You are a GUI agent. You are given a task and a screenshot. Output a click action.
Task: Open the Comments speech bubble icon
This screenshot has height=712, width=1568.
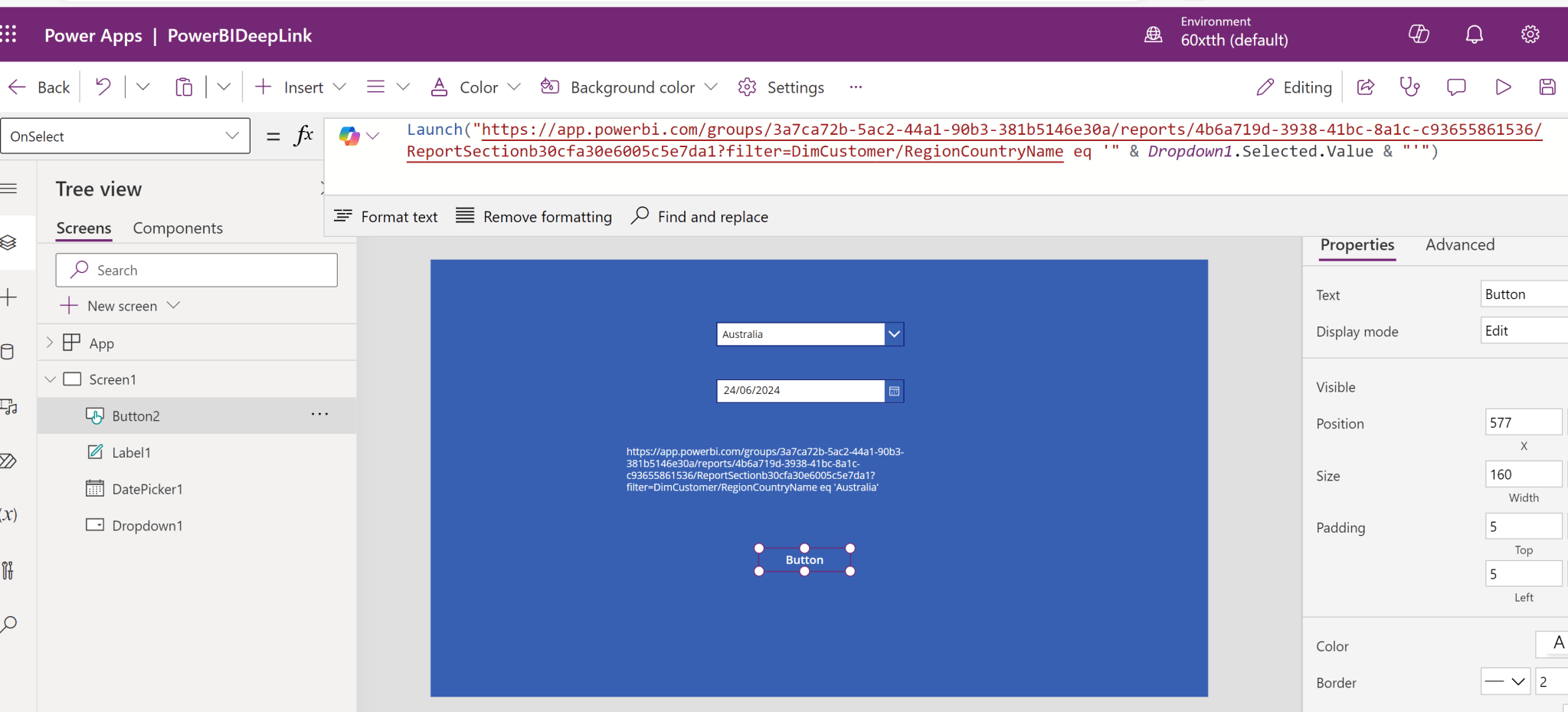(x=1456, y=87)
